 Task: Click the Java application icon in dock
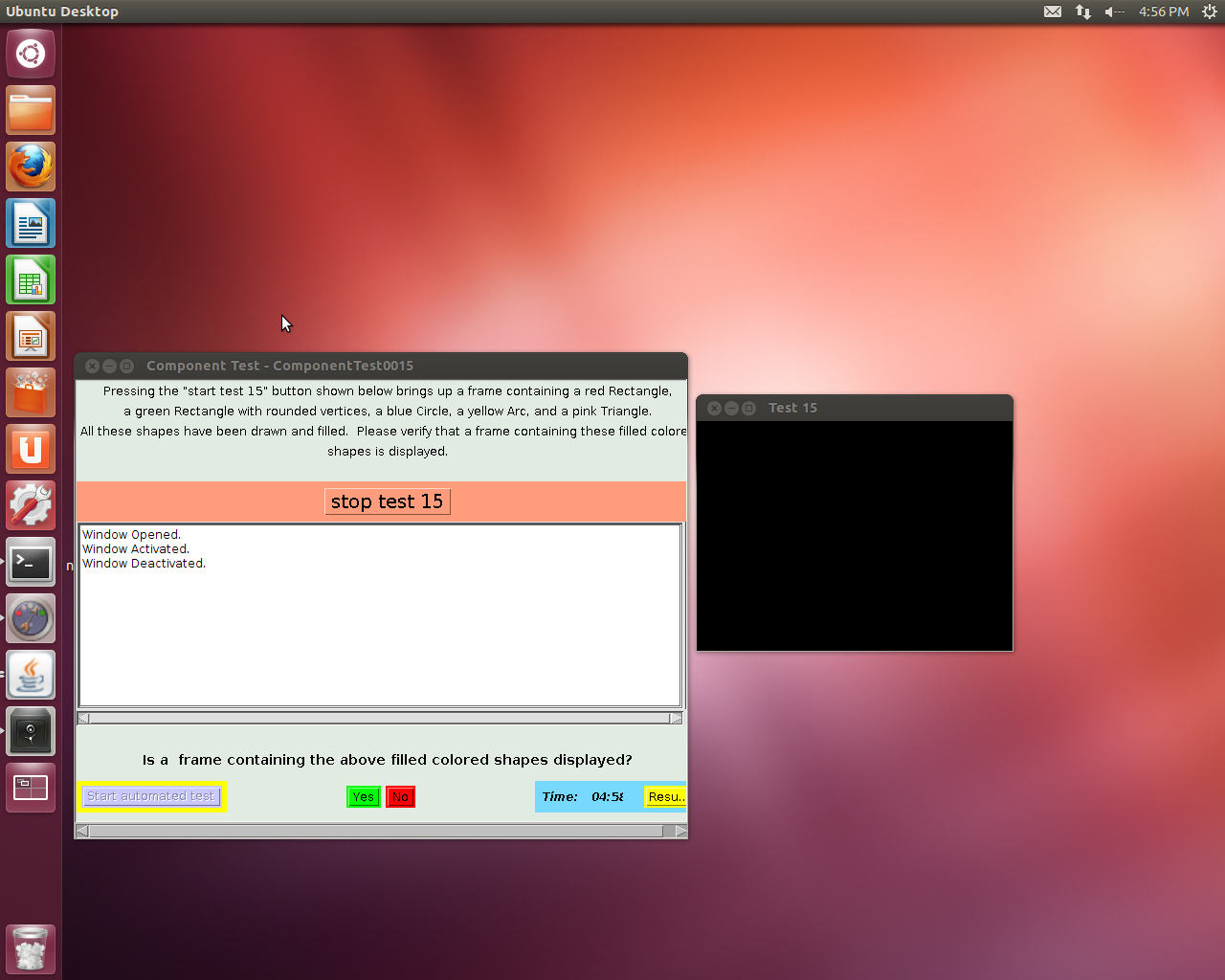point(31,676)
